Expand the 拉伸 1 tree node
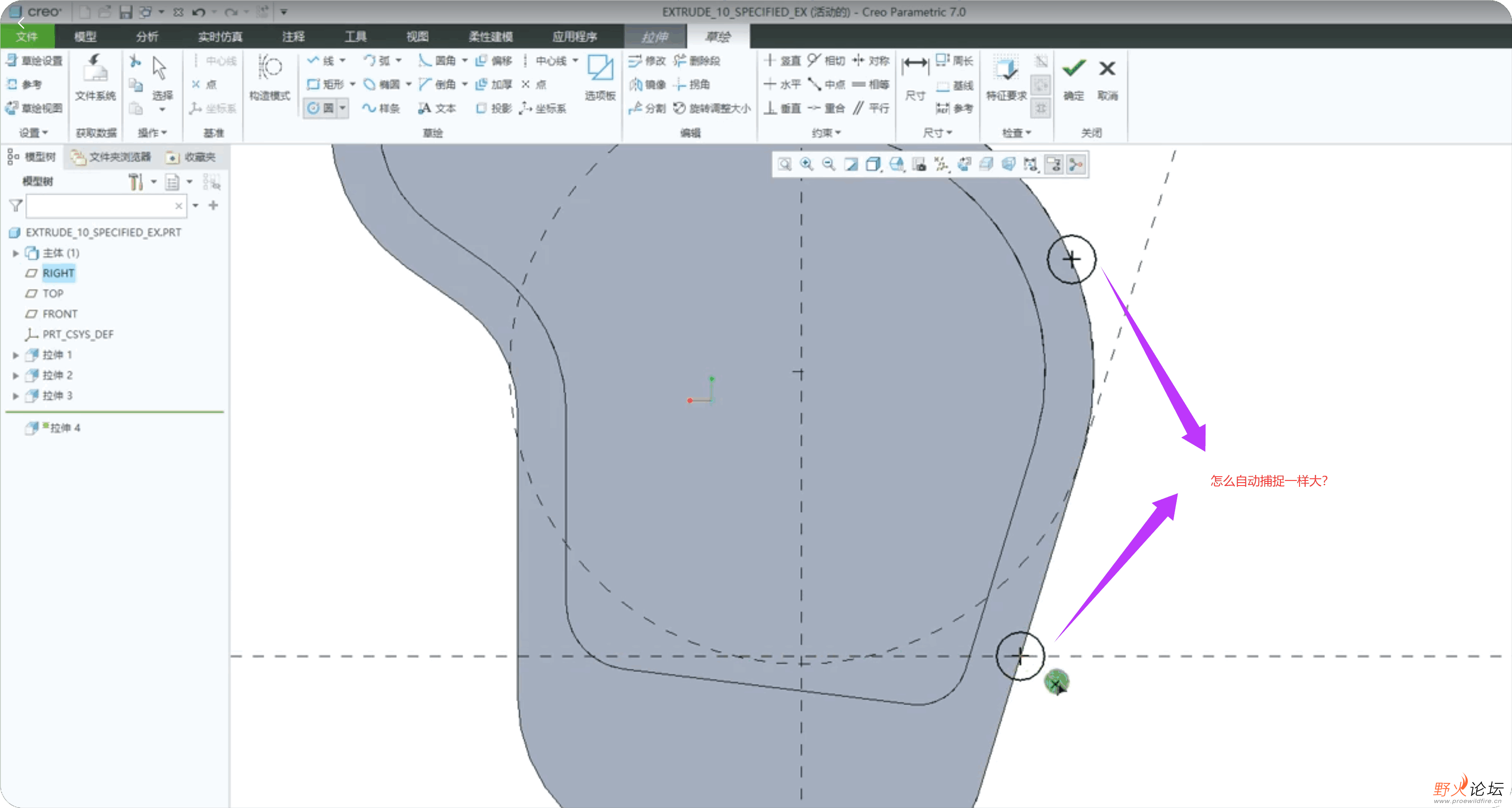Screen dimensions: 1512x808 [x=16, y=355]
